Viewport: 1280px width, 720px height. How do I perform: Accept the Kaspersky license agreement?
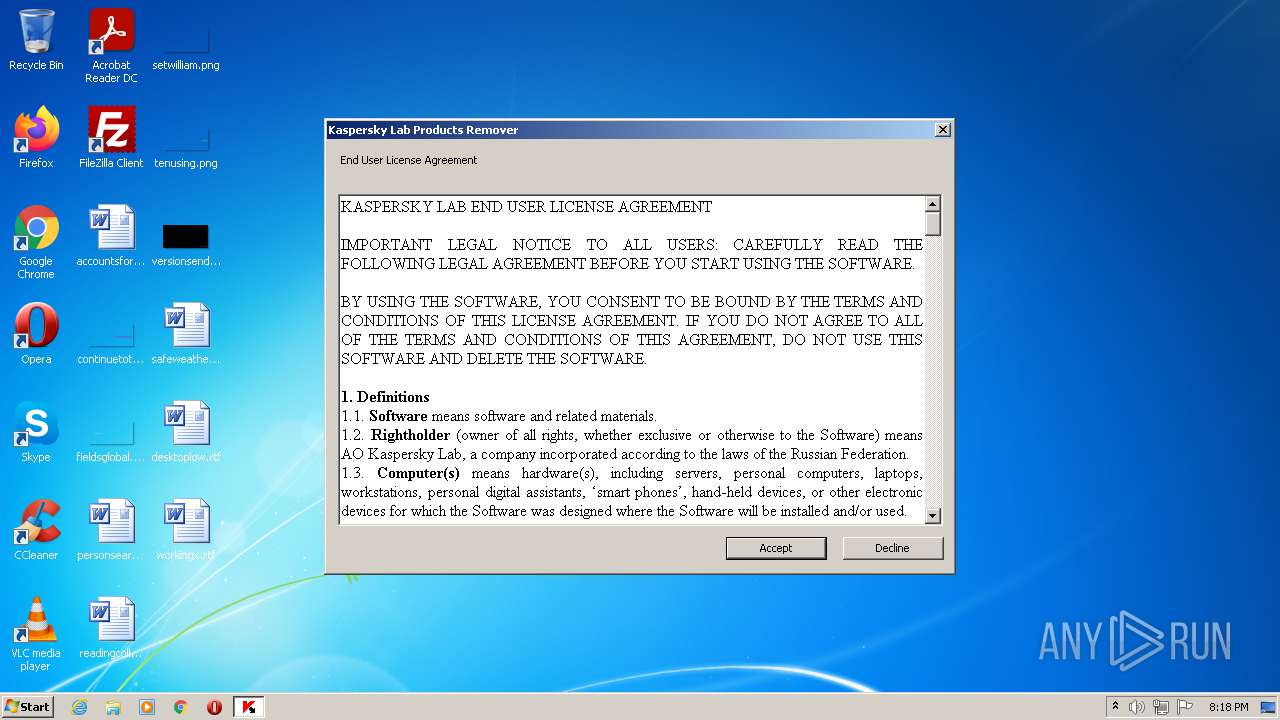[x=776, y=548]
